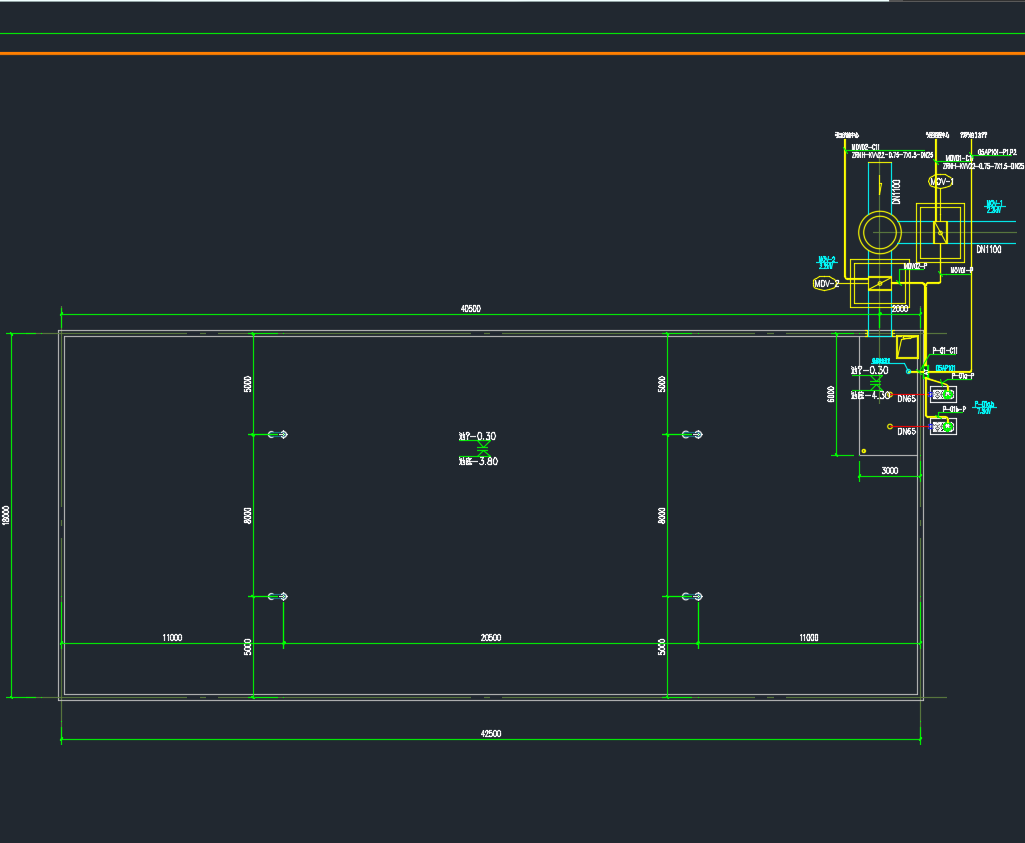Select the MDV-2 valve symbol in its chamber
The height and width of the screenshot is (843, 1025).
coord(880,284)
